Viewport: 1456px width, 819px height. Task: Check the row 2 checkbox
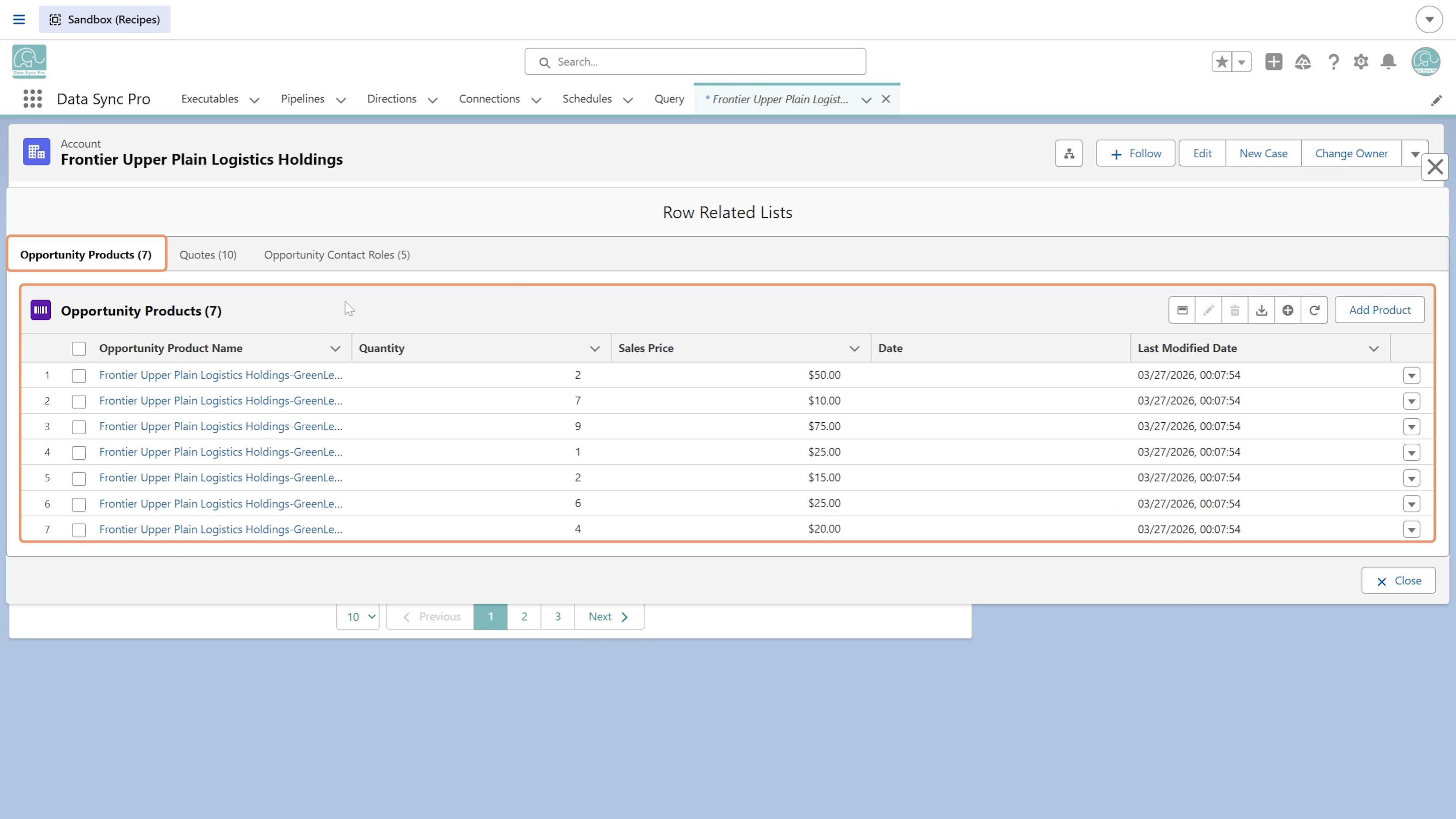[x=79, y=401]
